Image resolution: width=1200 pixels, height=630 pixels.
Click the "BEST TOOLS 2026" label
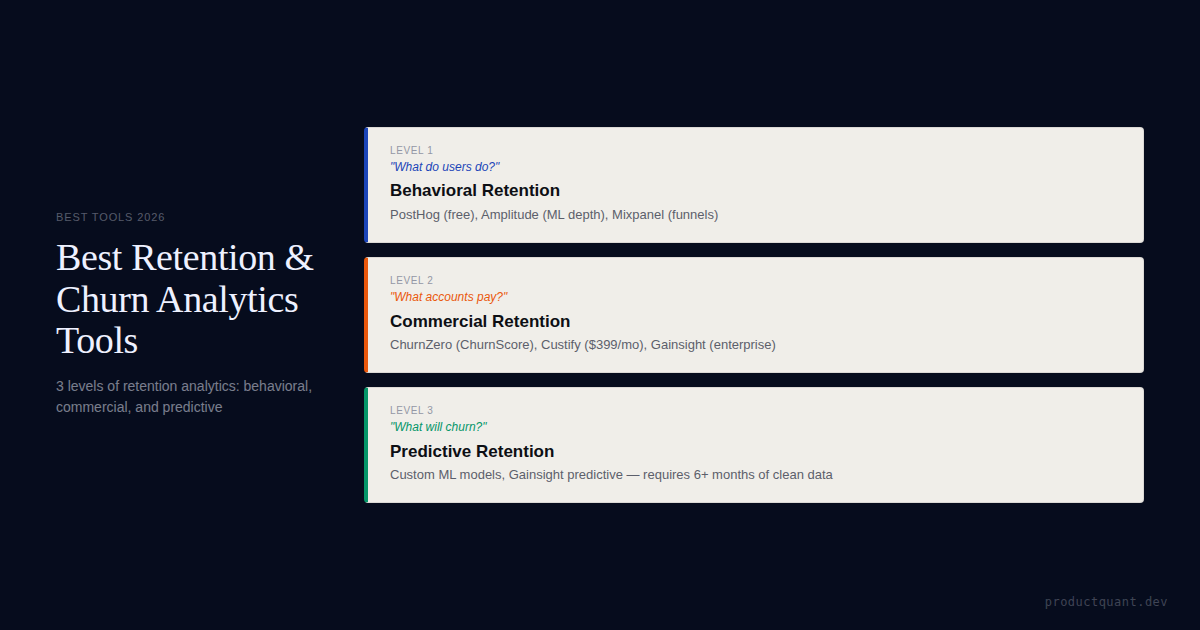pyautogui.click(x=110, y=217)
